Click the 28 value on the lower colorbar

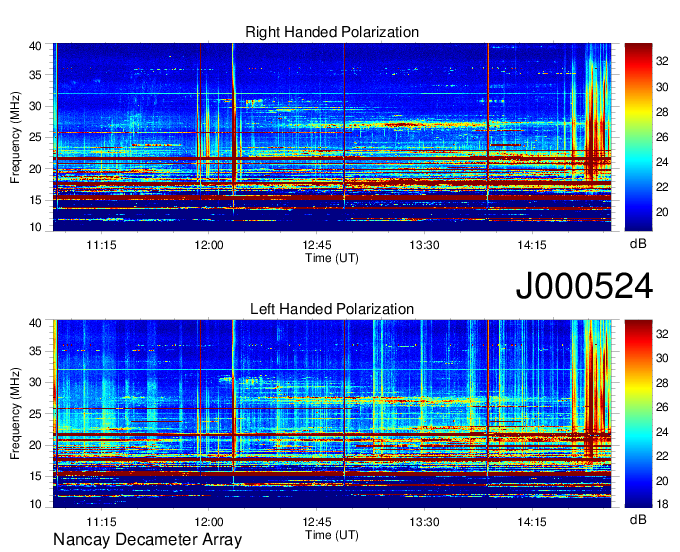click(662, 383)
